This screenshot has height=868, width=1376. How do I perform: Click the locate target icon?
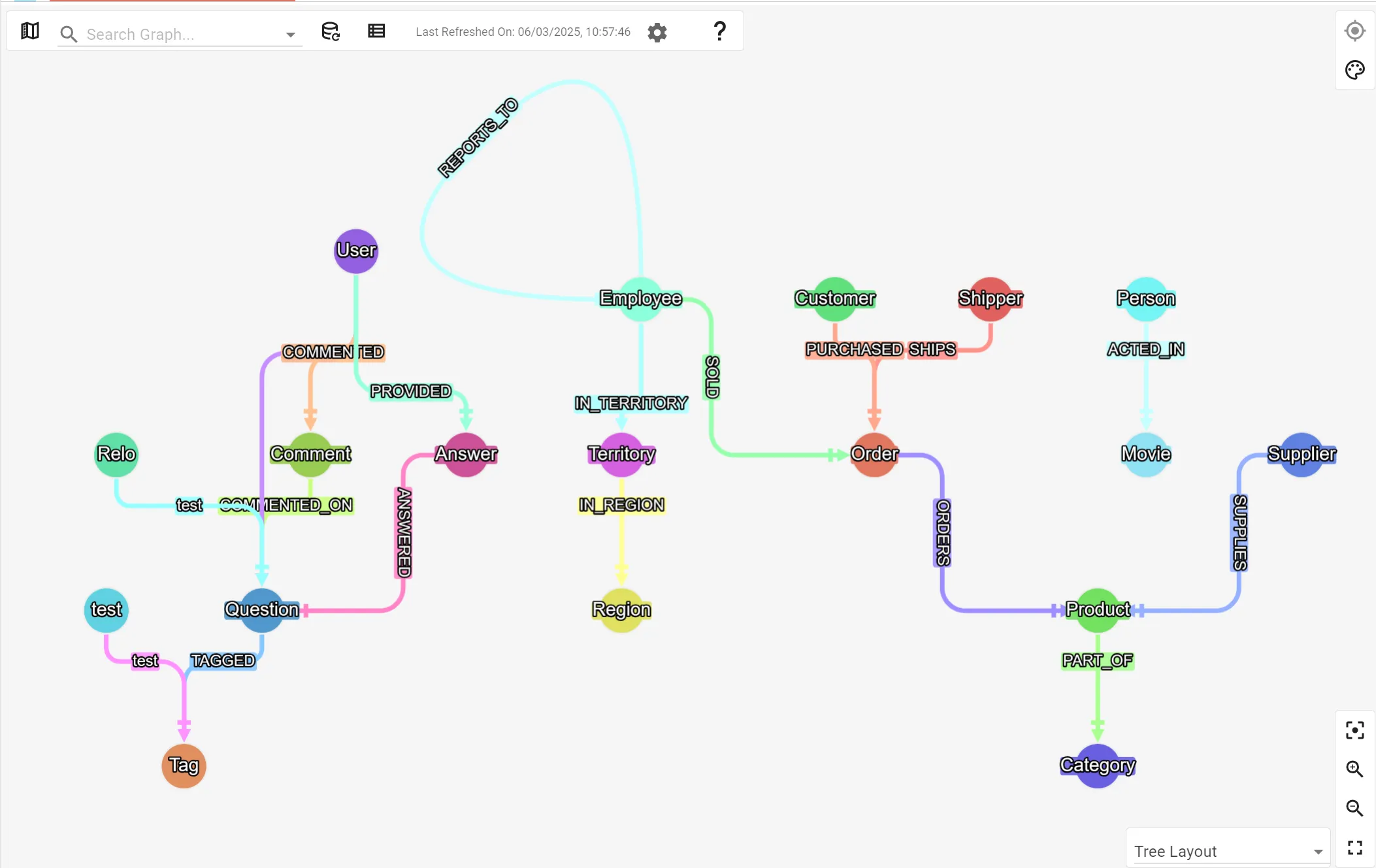pos(1355,31)
